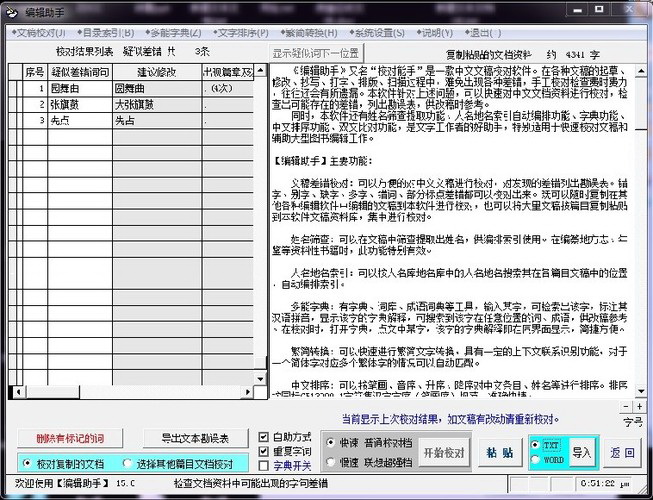Click the results table scroll right arrow
The width and height of the screenshot is (653, 500).
[x=248, y=392]
